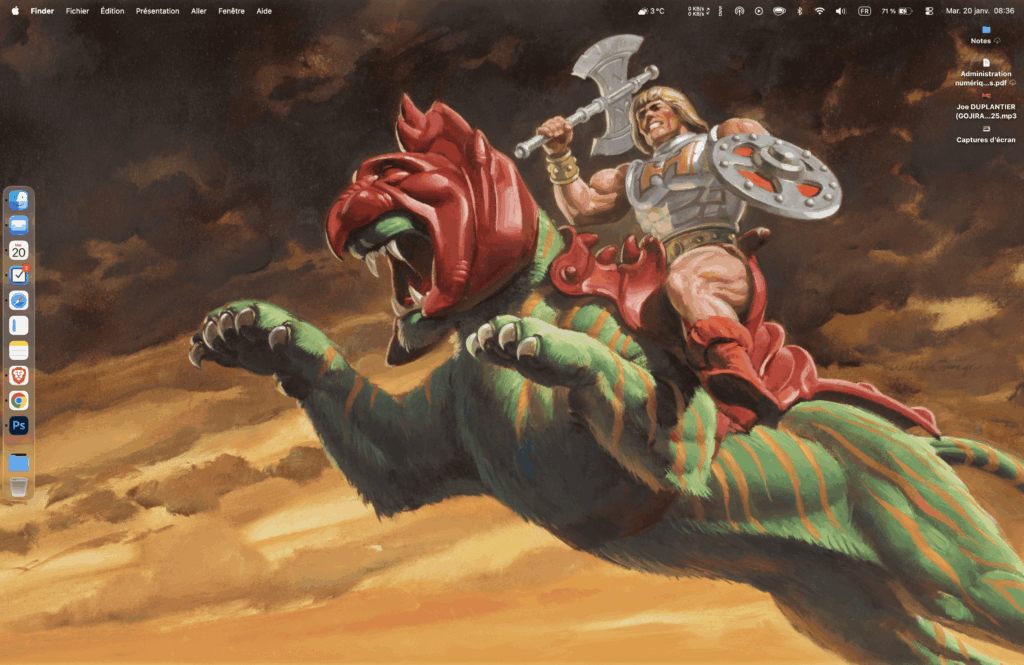Open the Présentation menu
The width and height of the screenshot is (1024, 665).
click(157, 11)
